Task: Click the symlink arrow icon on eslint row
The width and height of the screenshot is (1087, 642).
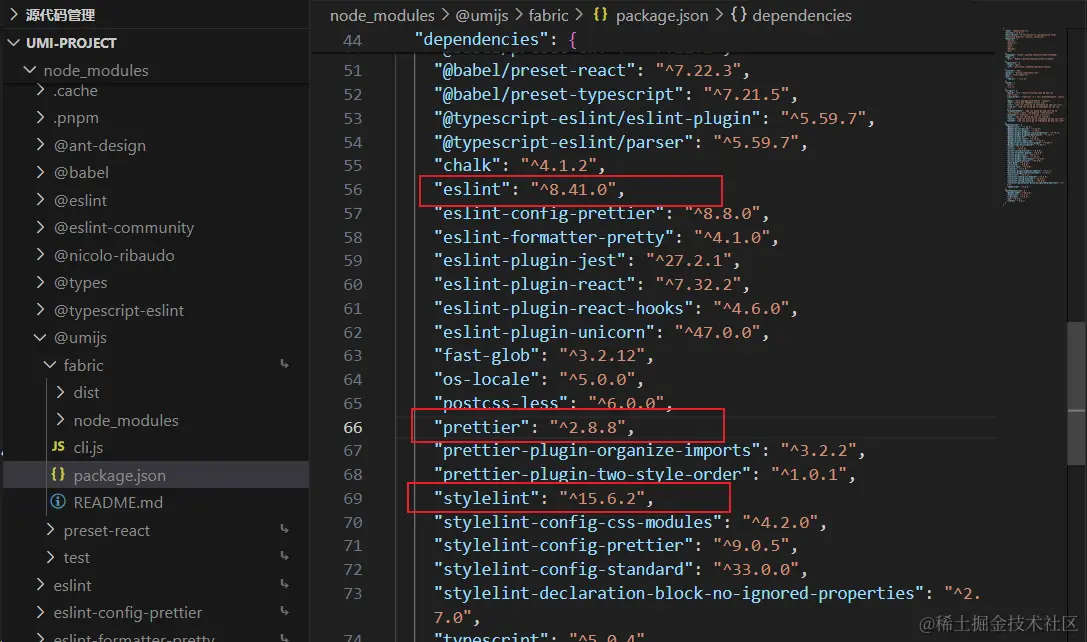Action: coord(284,584)
